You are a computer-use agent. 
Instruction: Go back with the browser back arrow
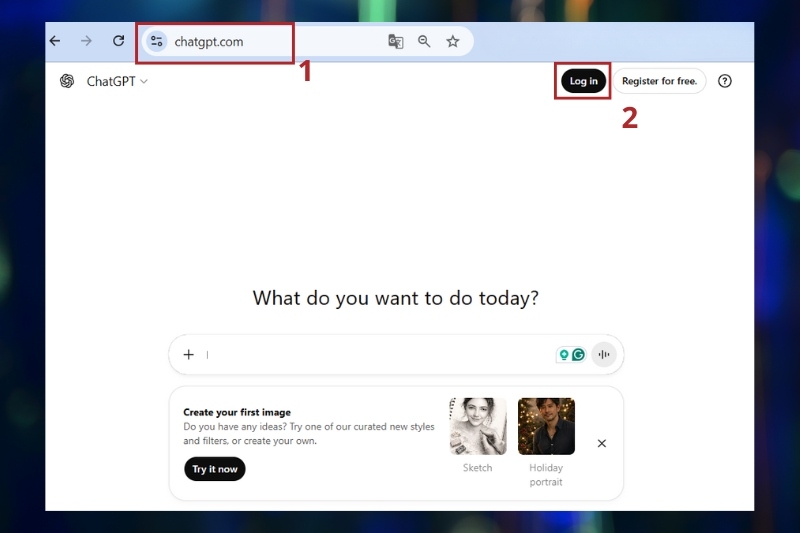pos(55,41)
